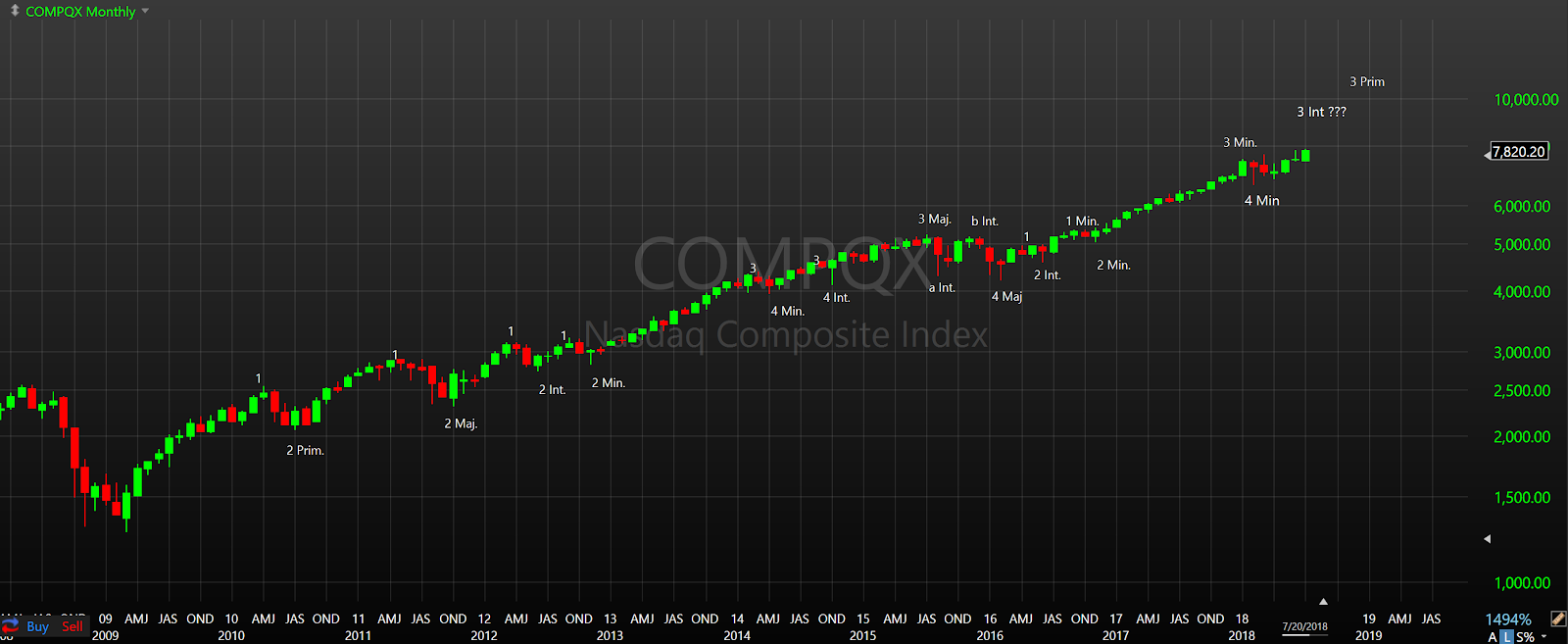This screenshot has width=1568, height=644.
Task: Select the '4 Maj' annotation label
Action: pos(1006,296)
